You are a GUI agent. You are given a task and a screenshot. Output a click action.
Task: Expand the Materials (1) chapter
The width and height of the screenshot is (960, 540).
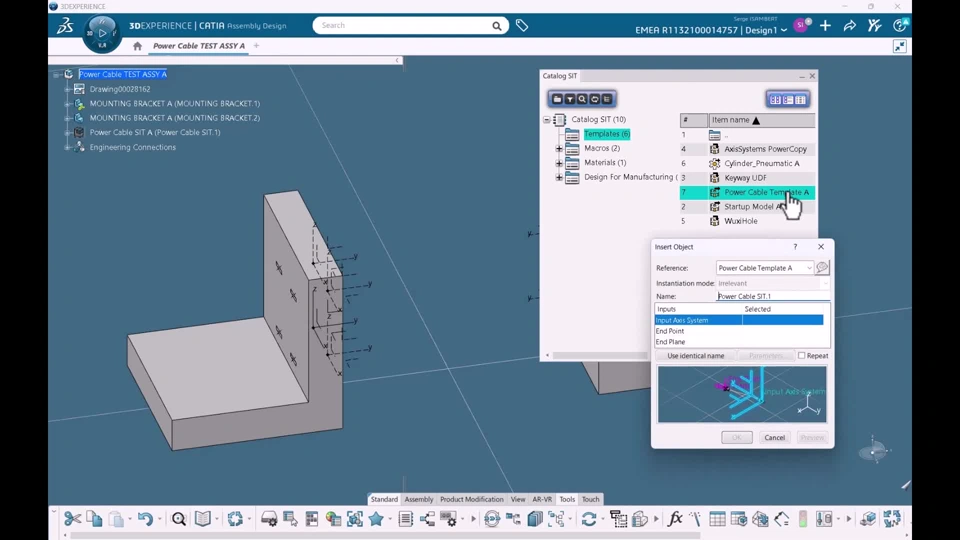(559, 163)
